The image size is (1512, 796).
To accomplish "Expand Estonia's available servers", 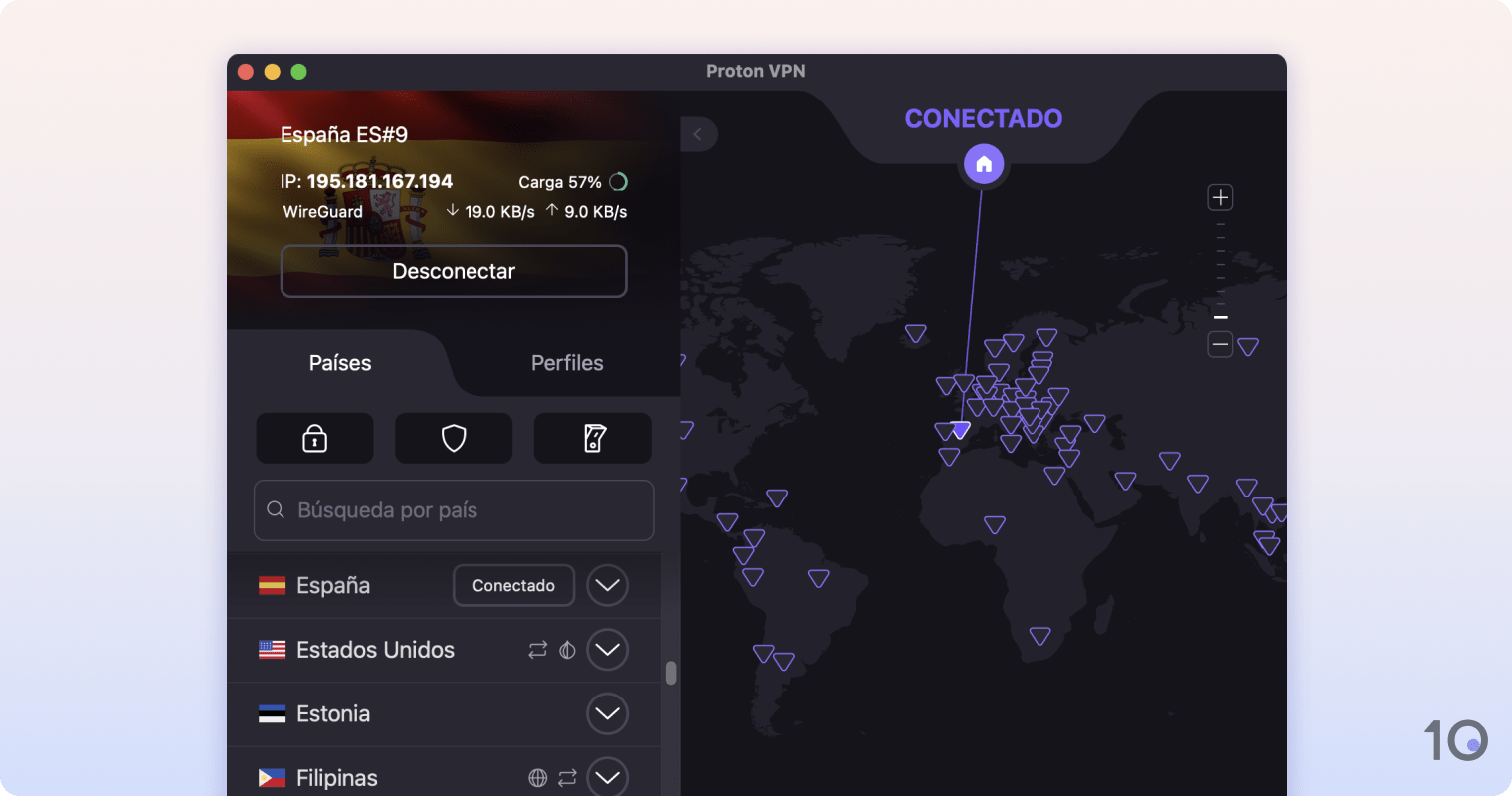I will (x=607, y=713).
